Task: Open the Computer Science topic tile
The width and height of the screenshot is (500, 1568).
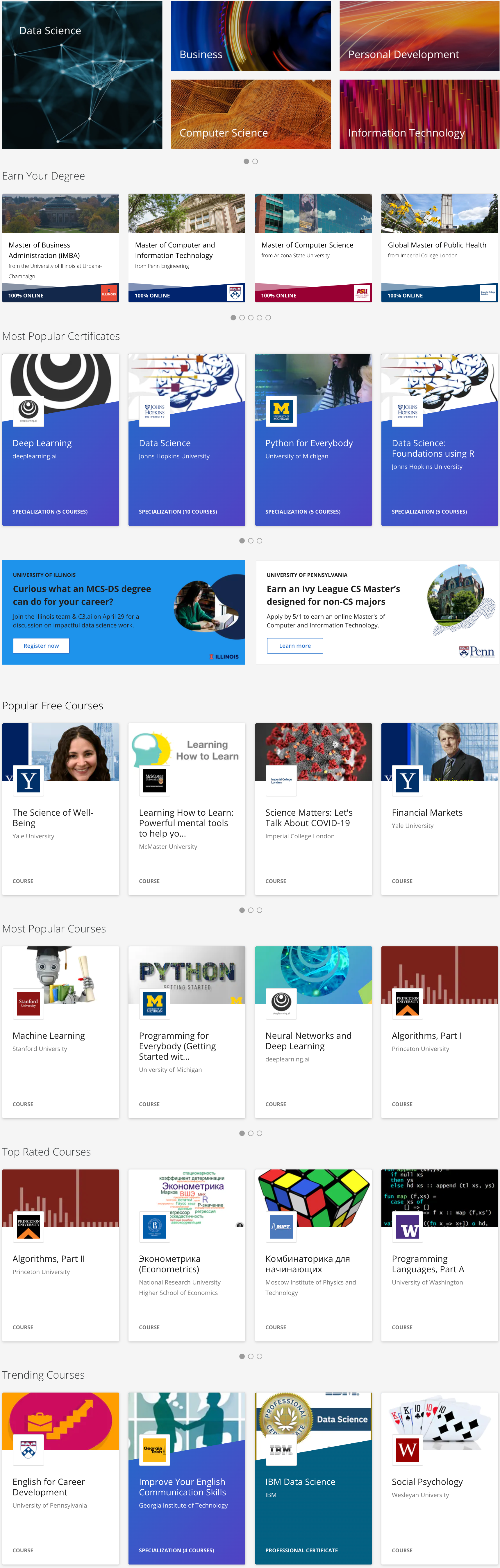Action: [x=251, y=114]
